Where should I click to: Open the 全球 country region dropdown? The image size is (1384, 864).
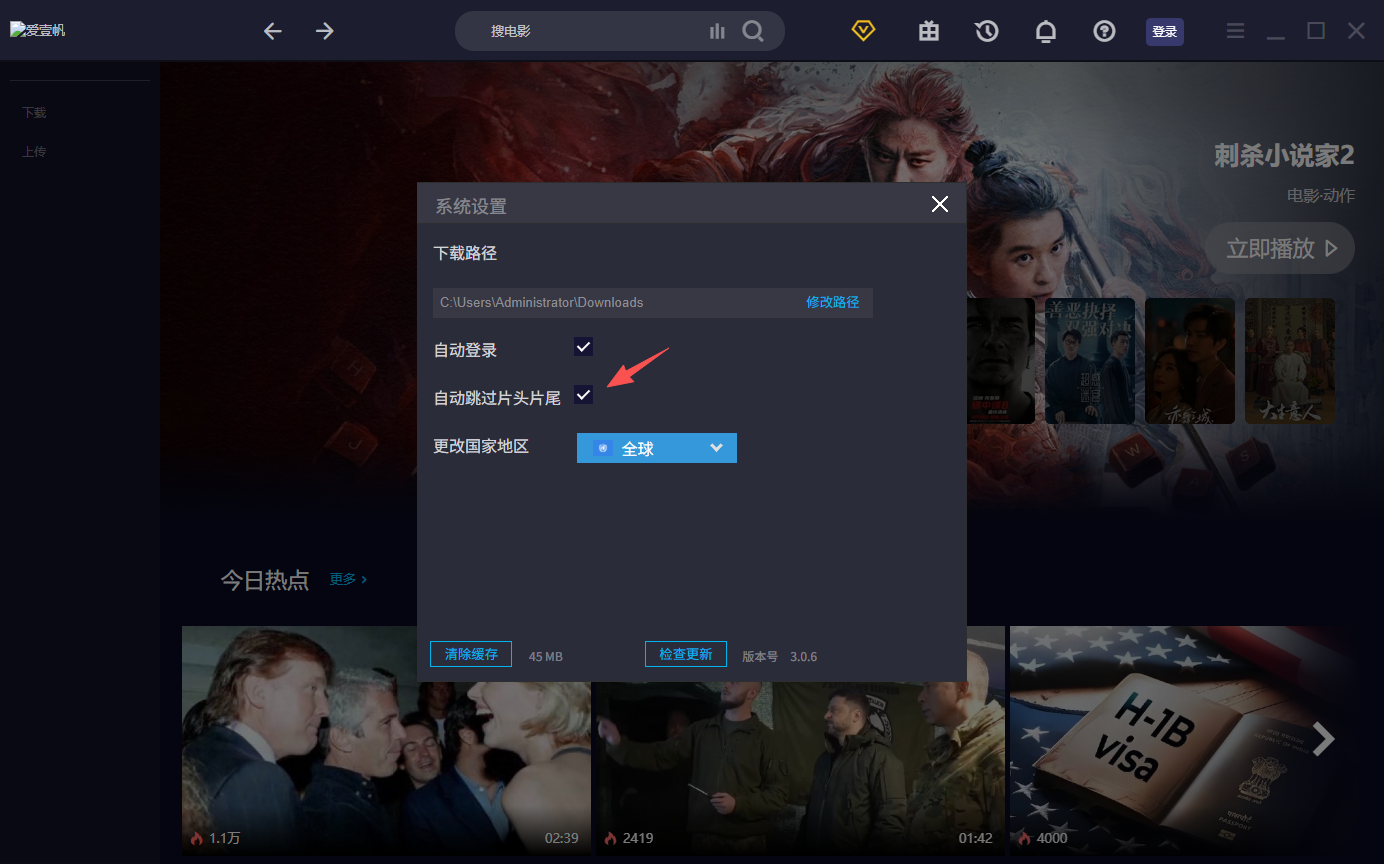[656, 448]
